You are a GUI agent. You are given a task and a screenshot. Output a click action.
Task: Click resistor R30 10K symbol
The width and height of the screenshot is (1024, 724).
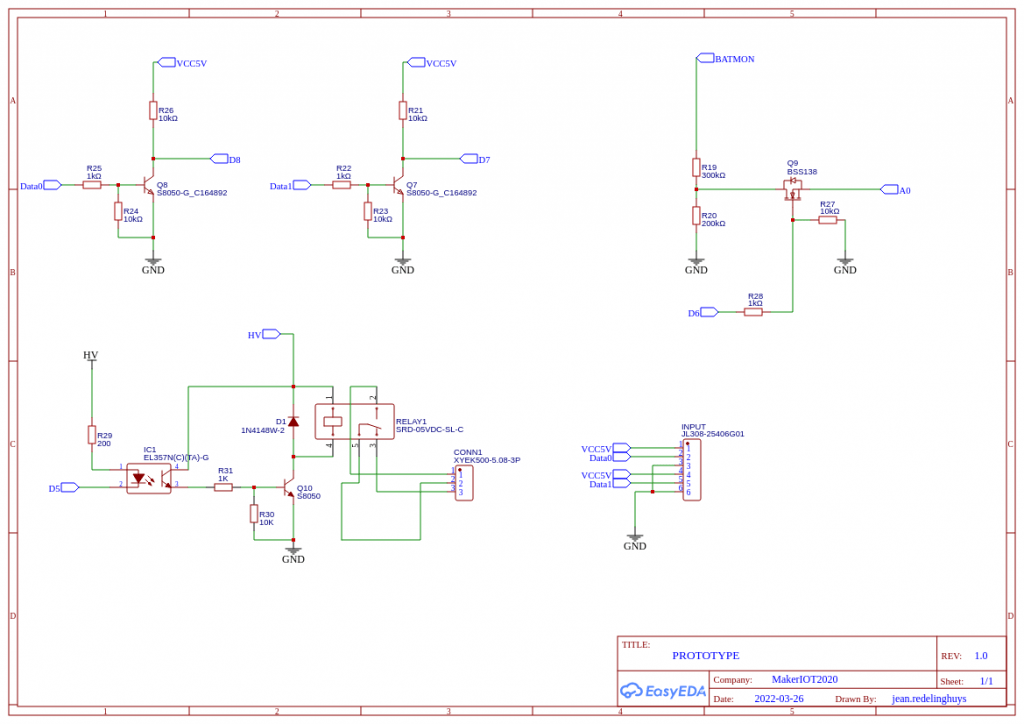254,514
